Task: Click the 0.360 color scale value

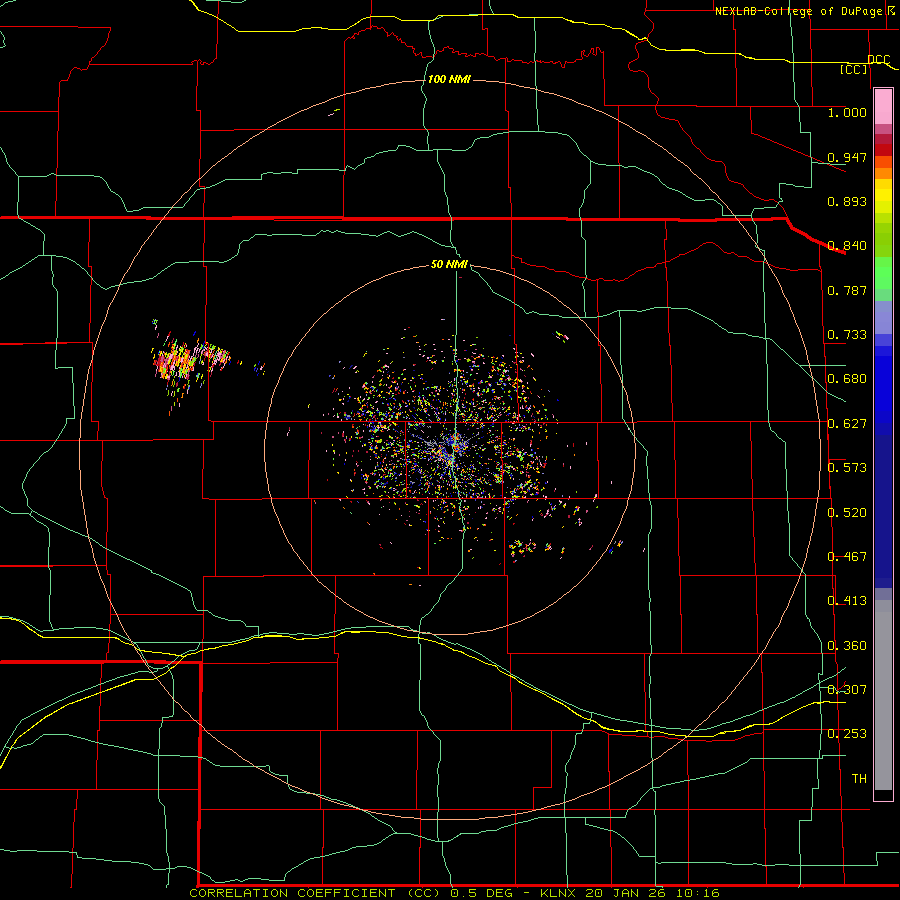Action: 847,646
